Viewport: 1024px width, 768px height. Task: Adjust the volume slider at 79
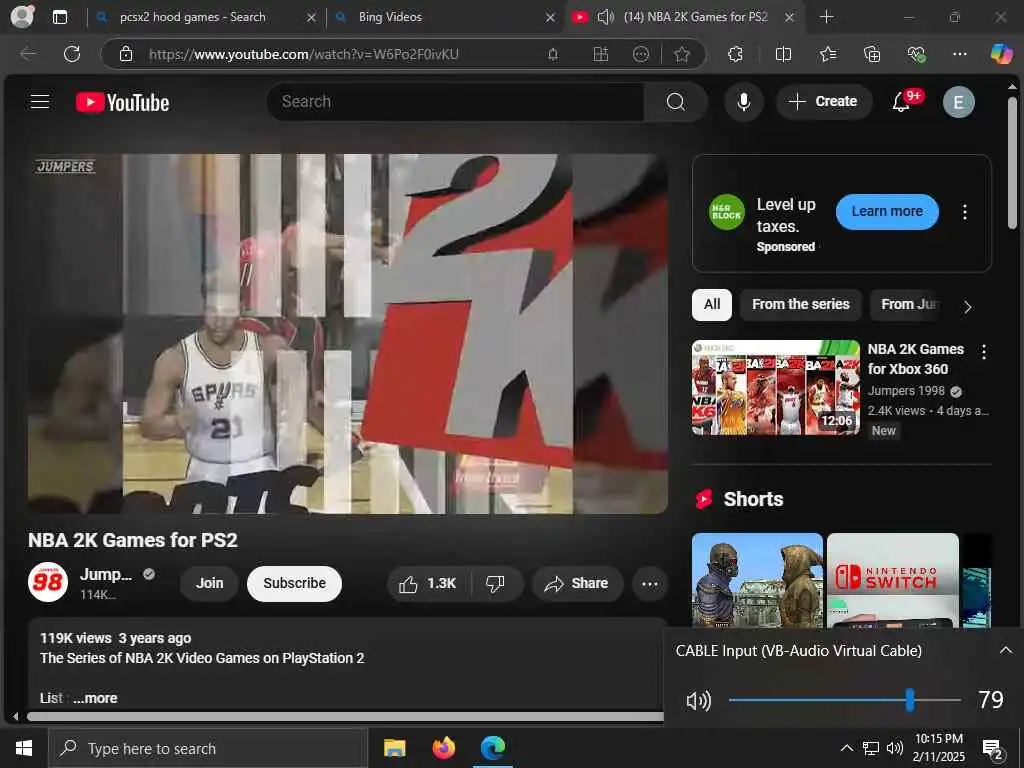coord(909,700)
